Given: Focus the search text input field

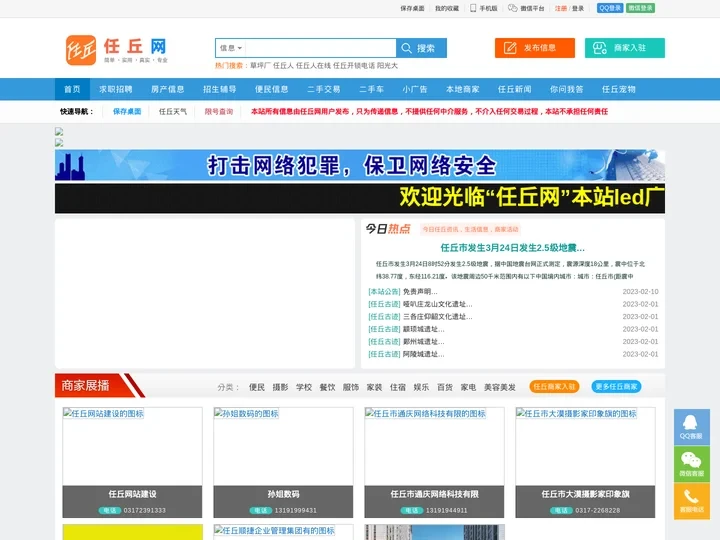Looking at the screenshot, I should (x=321, y=48).
